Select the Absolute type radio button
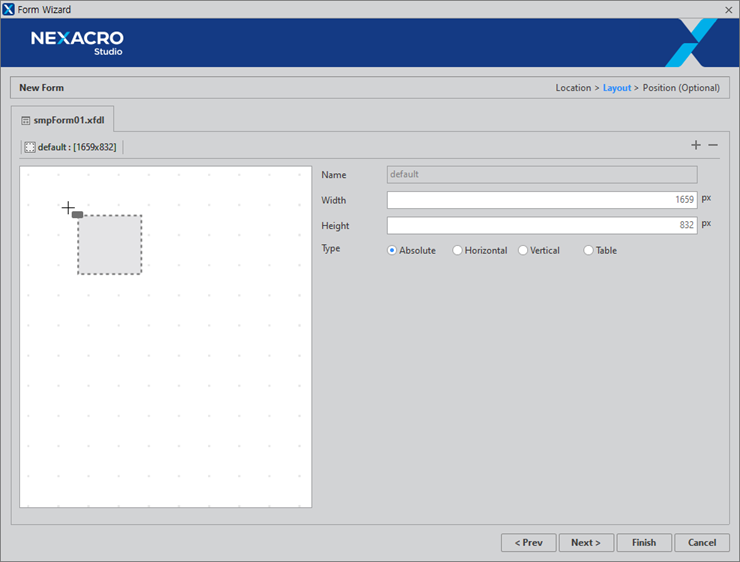The width and height of the screenshot is (740, 562). (x=392, y=251)
